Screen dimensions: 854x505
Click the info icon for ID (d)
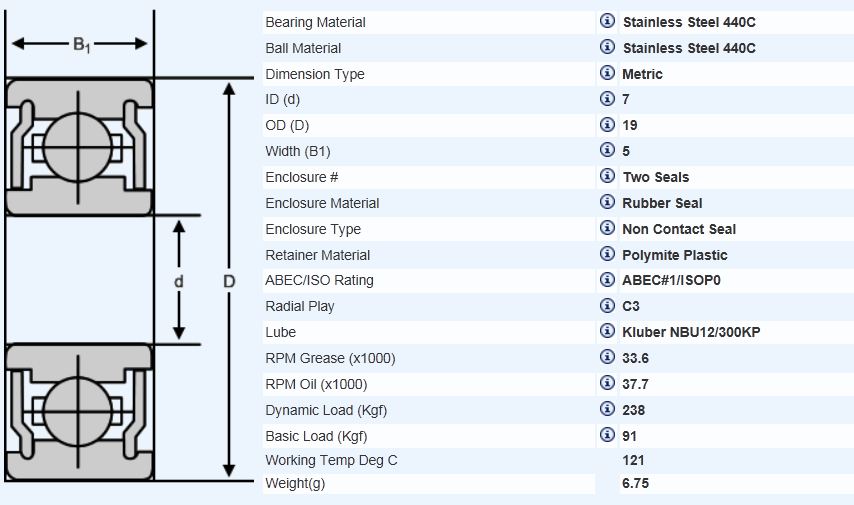click(607, 99)
